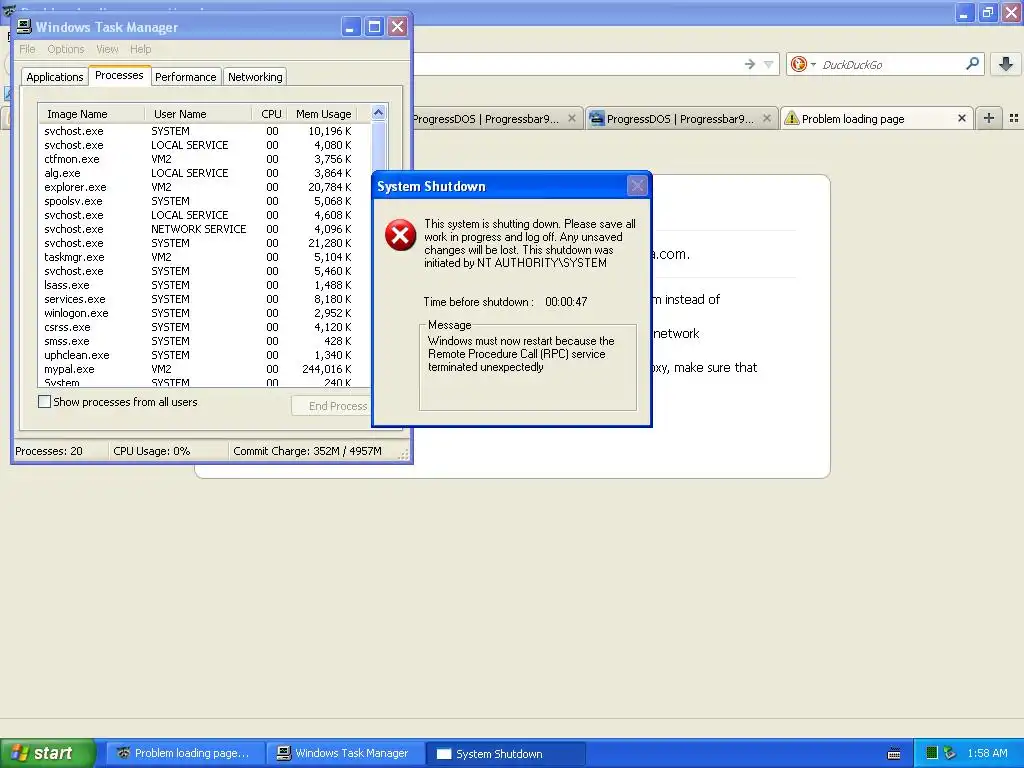Select explorer.exe process row
Screen dimensions: 1024x768
tap(204, 187)
